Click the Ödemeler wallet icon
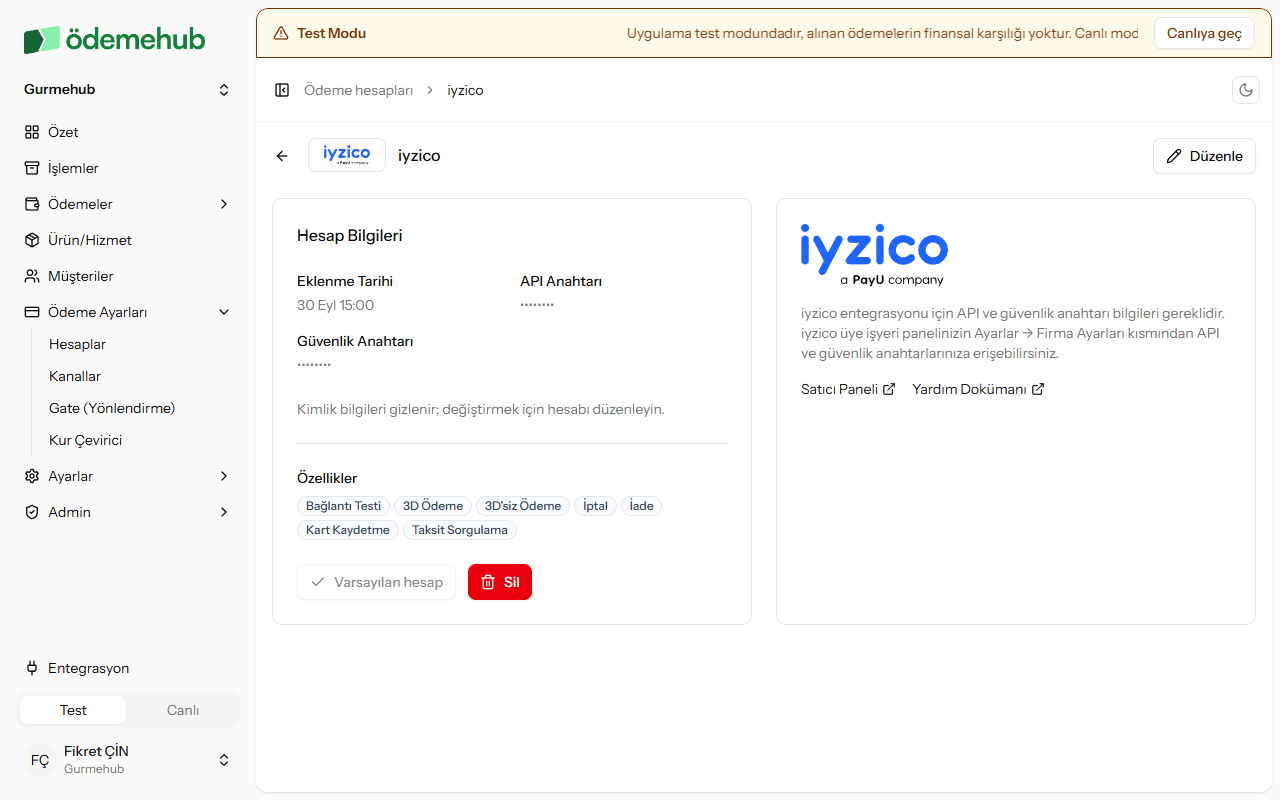This screenshot has width=1280, height=800. 32,204
